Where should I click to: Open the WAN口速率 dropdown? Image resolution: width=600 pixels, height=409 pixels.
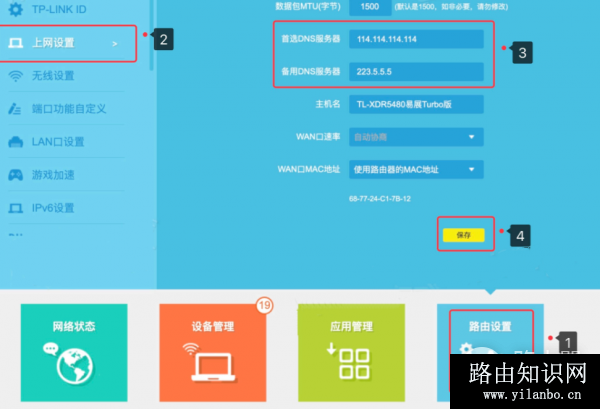click(x=416, y=137)
